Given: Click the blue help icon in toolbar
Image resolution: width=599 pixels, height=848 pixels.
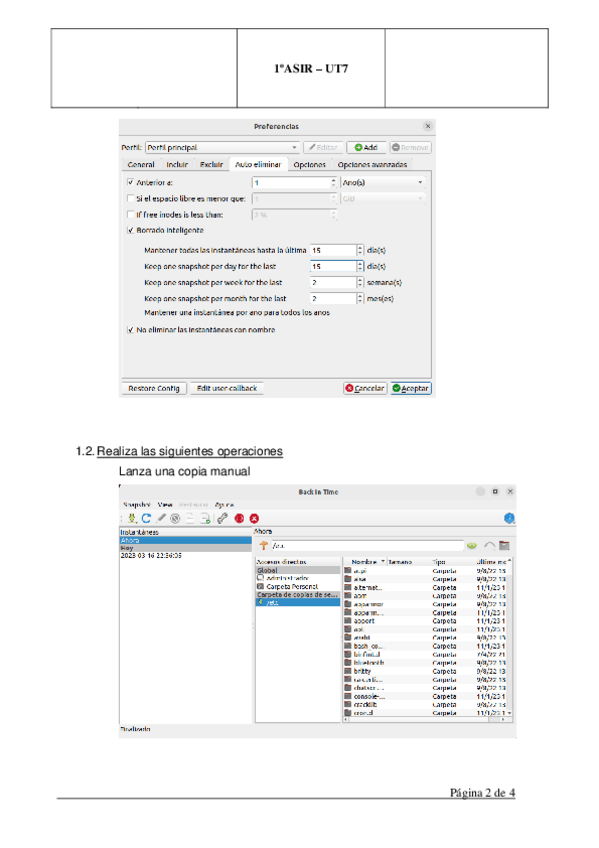Looking at the screenshot, I should tap(509, 518).
